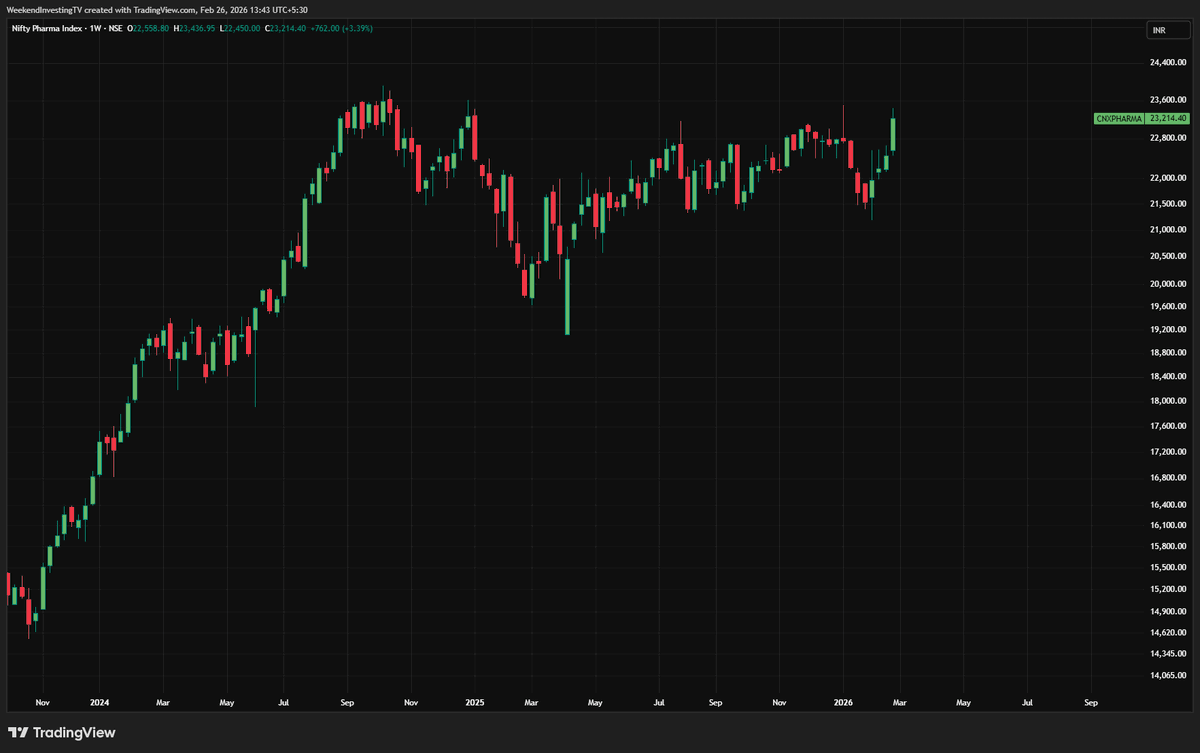Click the 16,100.00 price axis label
Image resolution: width=1200 pixels, height=753 pixels.
1168,526
